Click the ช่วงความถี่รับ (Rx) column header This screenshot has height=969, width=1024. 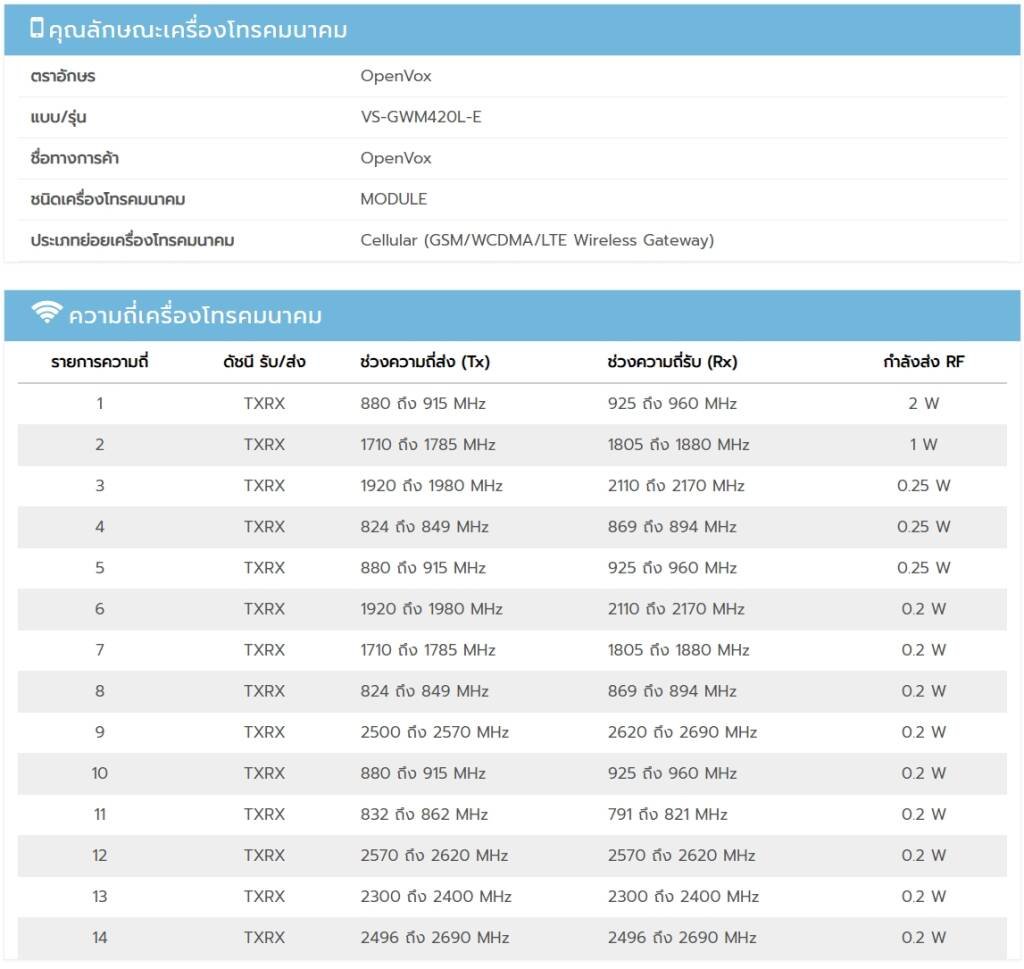tap(672, 362)
